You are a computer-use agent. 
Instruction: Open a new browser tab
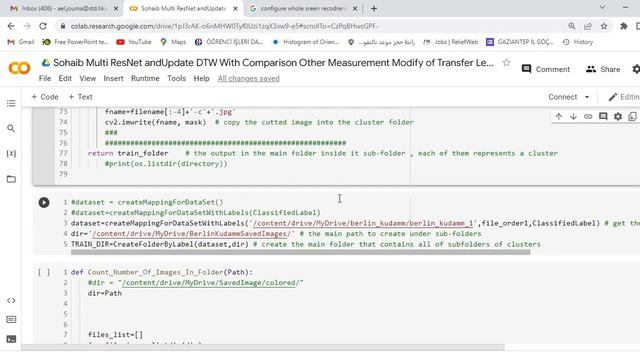[374, 8]
